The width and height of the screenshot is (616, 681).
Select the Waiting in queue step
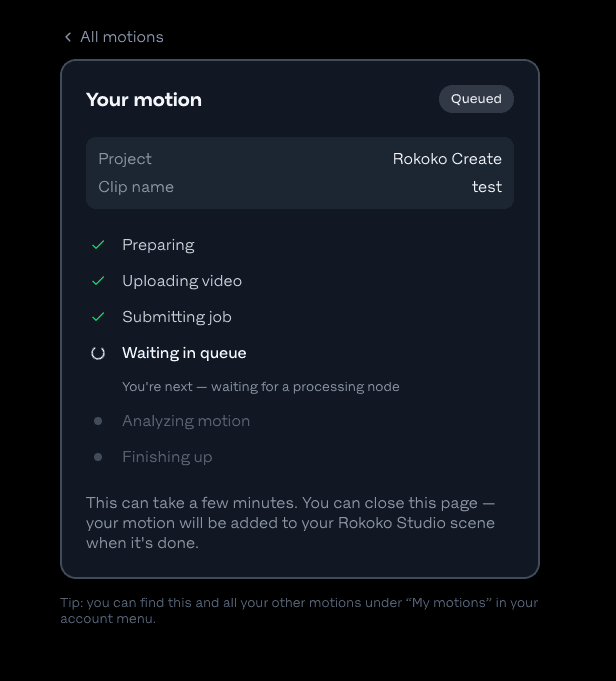click(184, 353)
